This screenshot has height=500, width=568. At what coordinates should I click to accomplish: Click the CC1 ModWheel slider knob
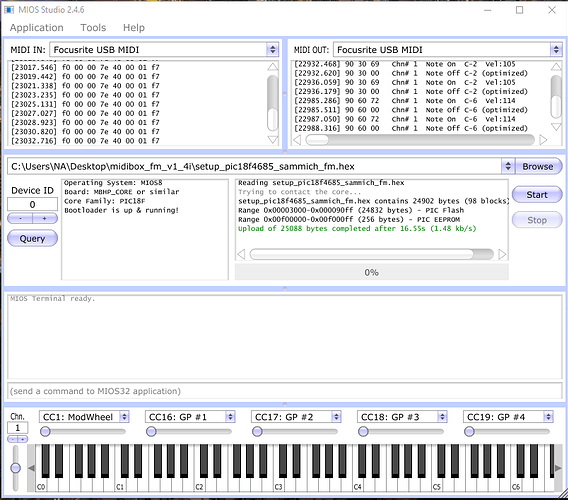coord(45,432)
